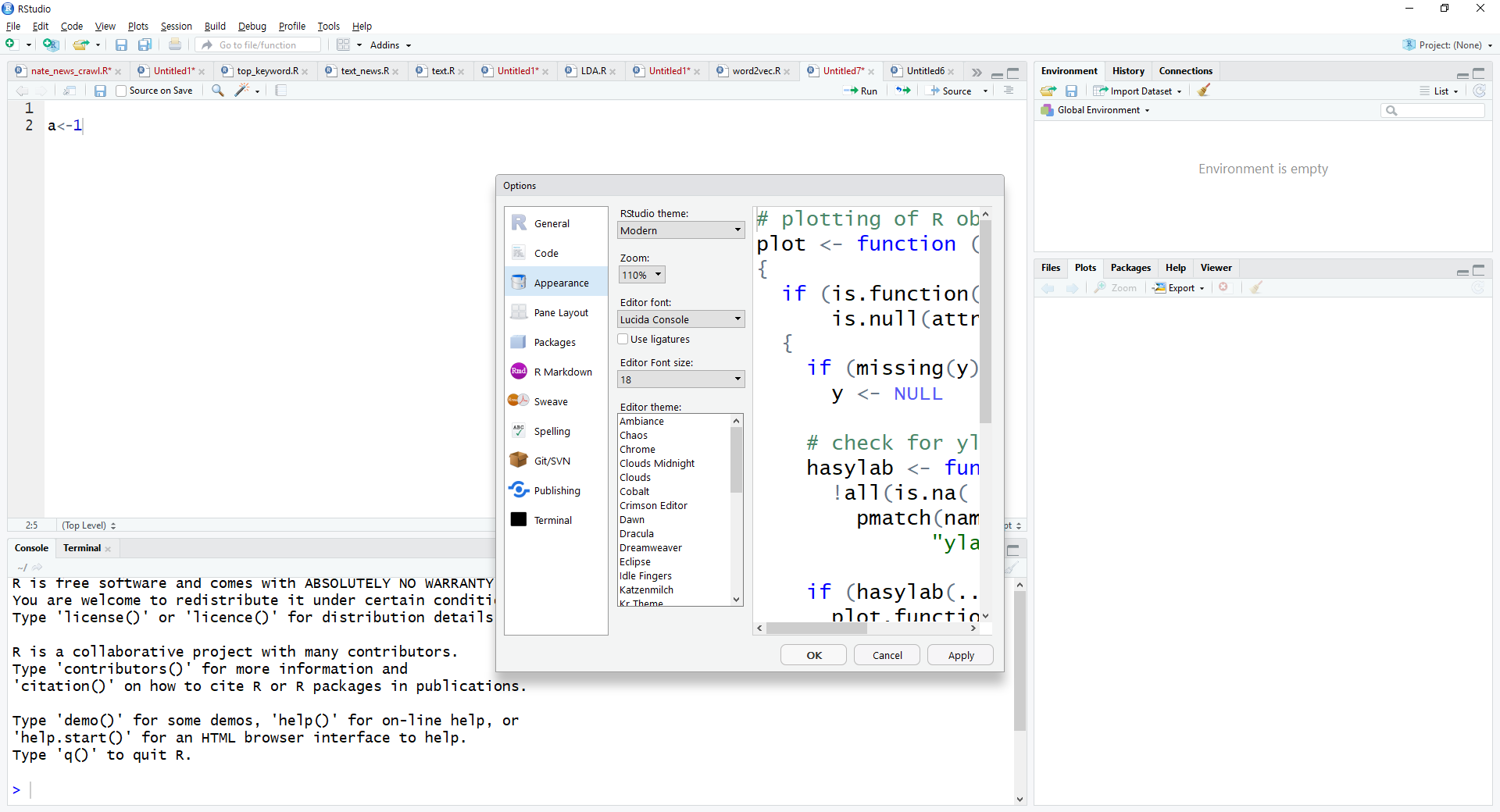Switch to the History tab
The image size is (1500, 812).
pos(1128,70)
